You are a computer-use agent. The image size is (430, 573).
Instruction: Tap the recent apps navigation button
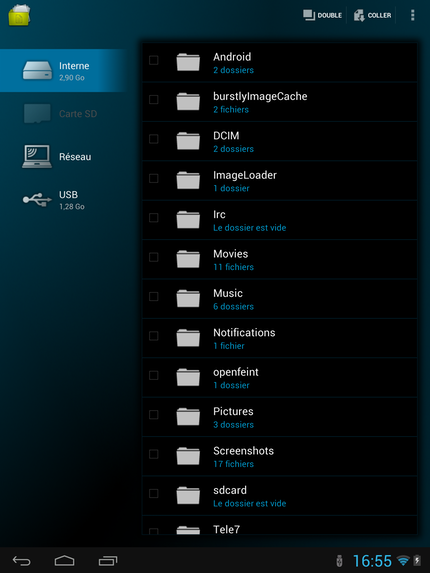(x=108, y=561)
